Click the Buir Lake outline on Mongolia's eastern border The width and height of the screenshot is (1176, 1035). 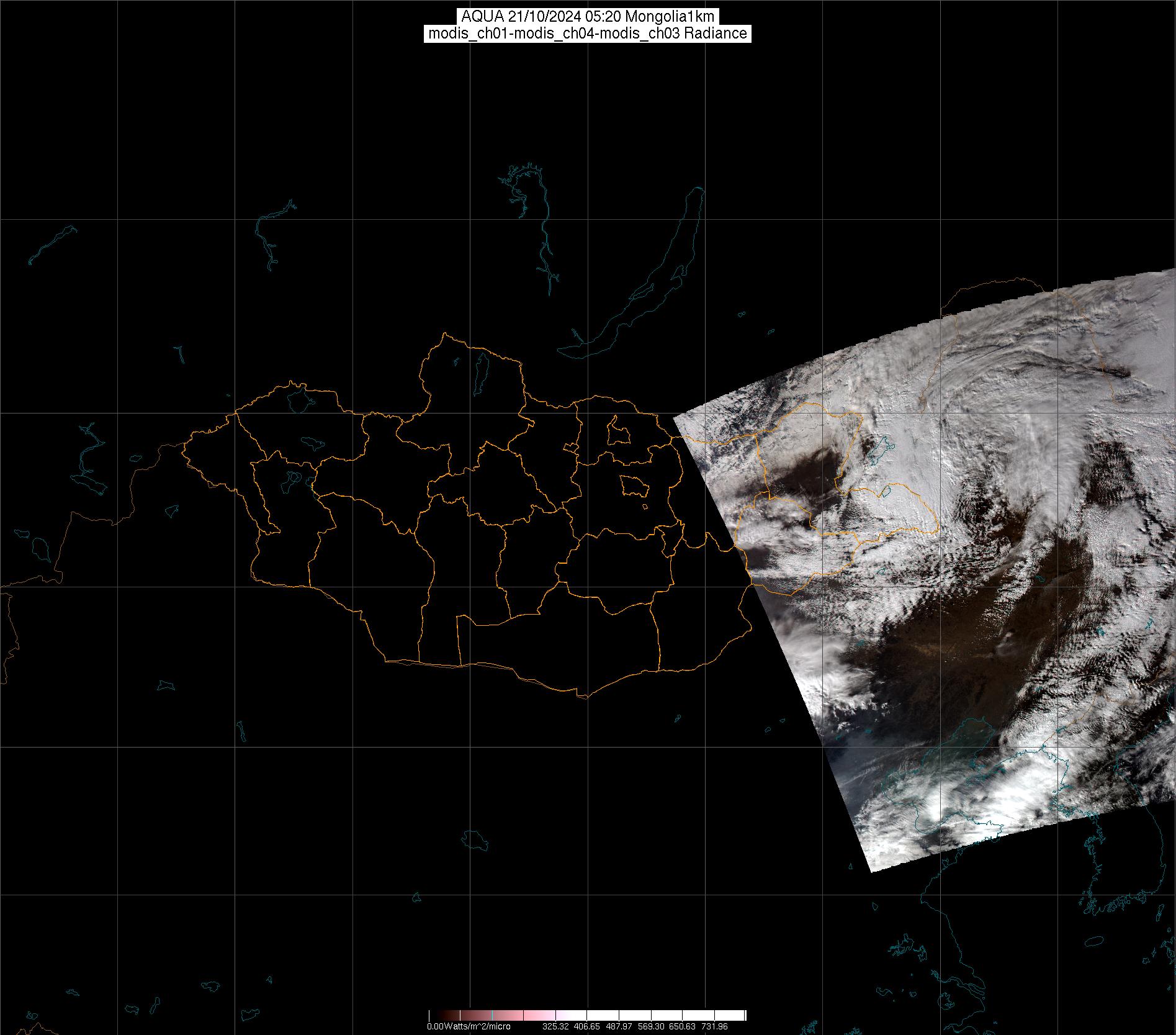(886, 492)
